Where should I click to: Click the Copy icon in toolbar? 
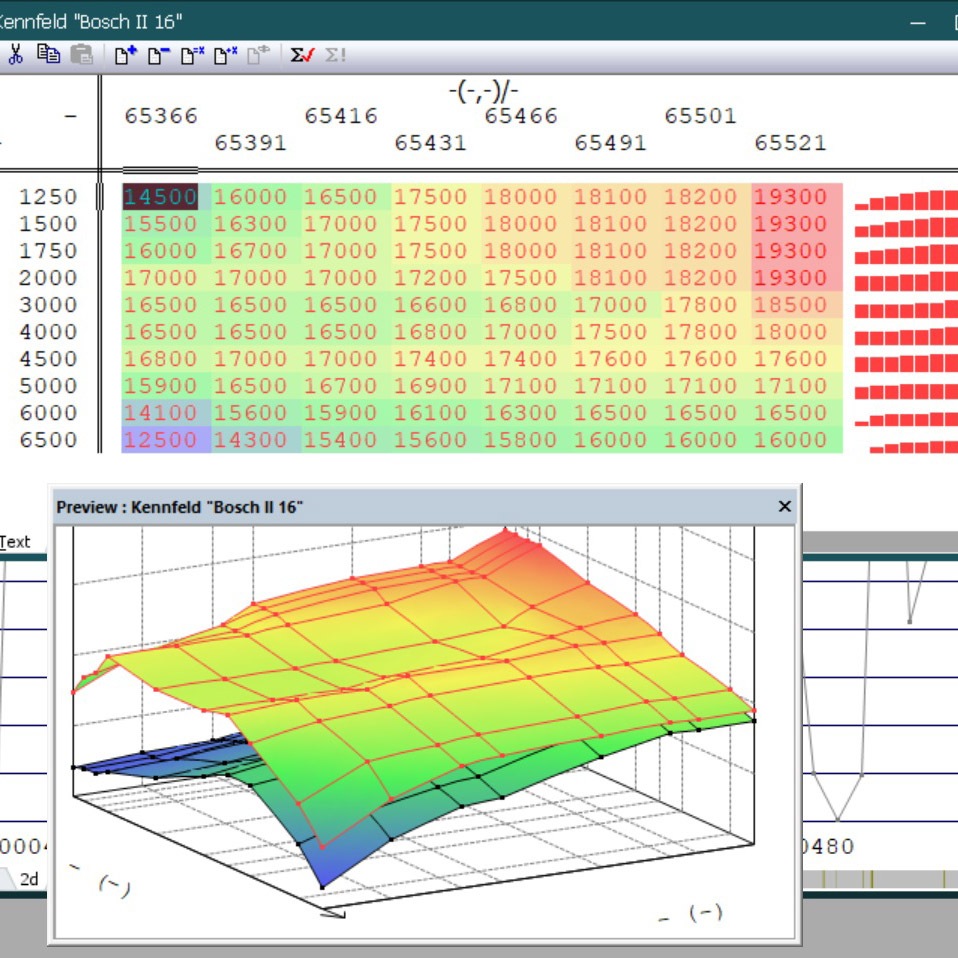(48, 54)
